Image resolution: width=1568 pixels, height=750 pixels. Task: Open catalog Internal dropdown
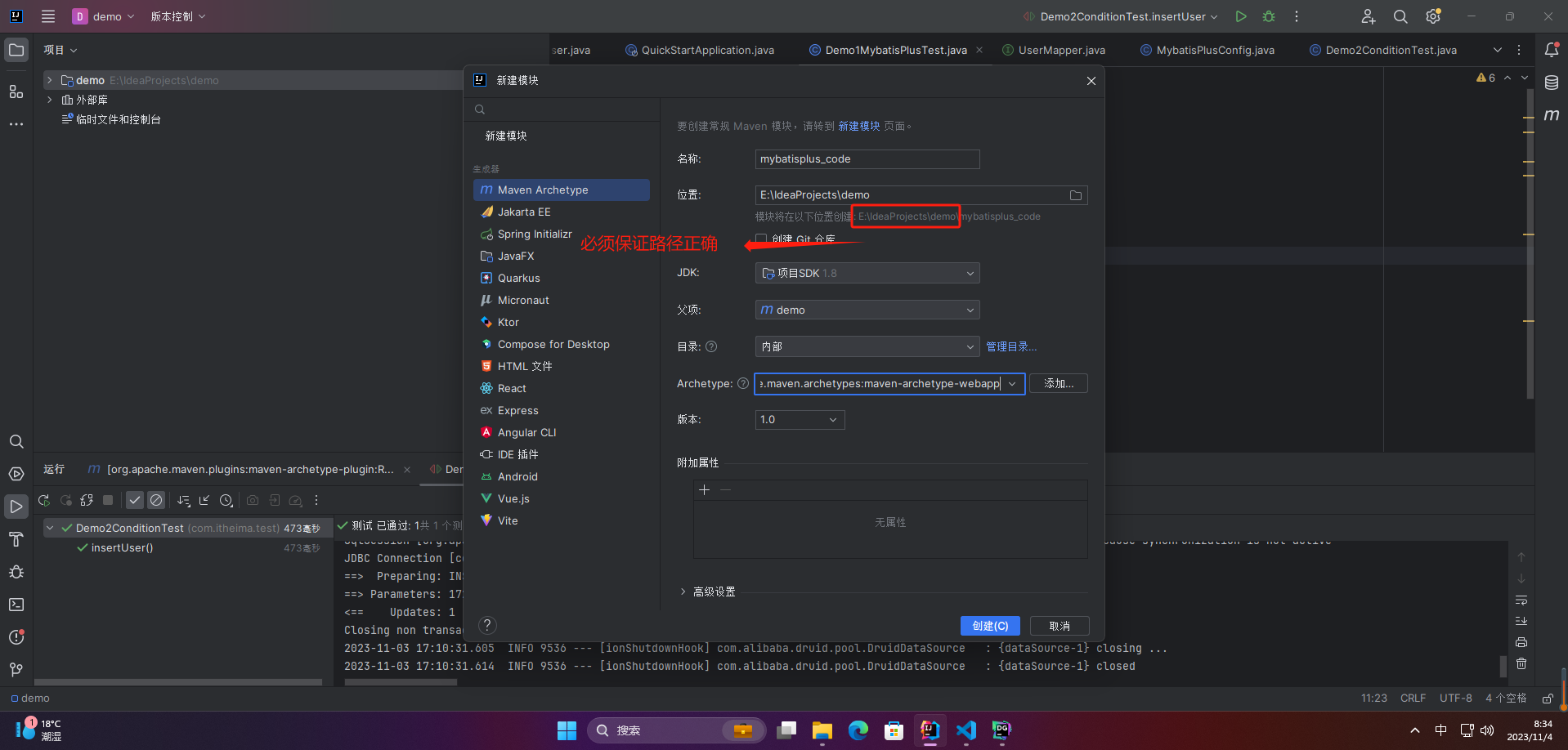click(x=867, y=346)
